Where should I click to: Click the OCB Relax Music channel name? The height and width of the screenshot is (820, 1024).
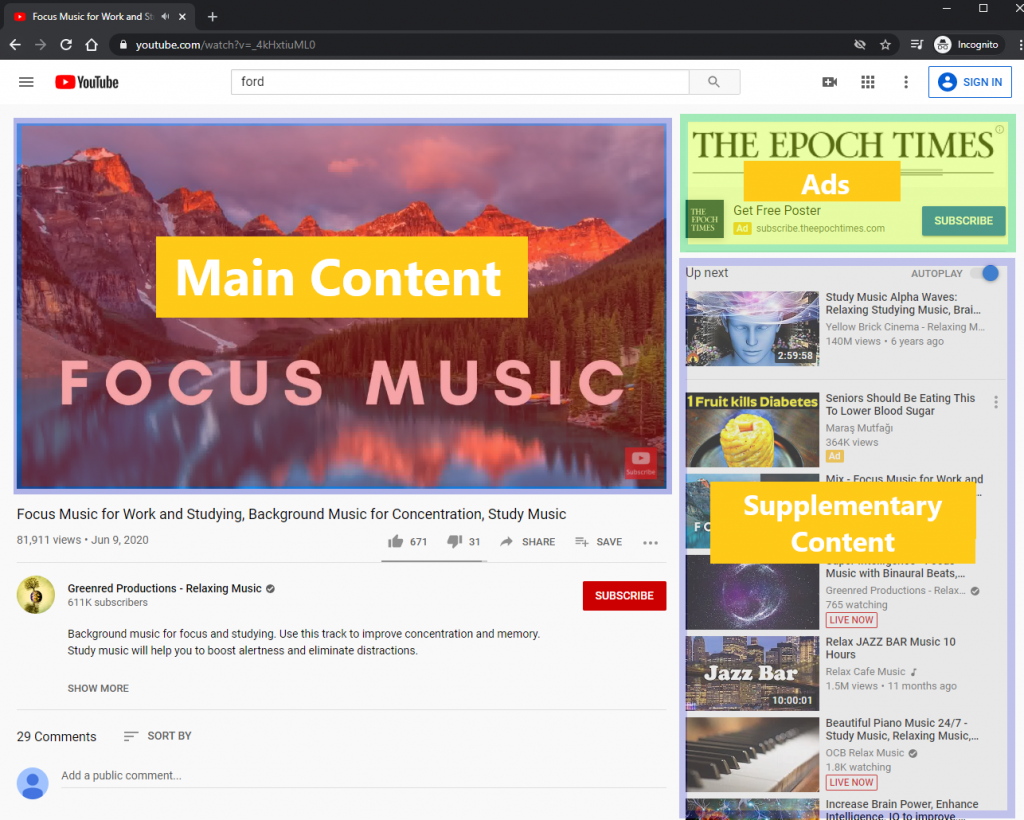point(865,753)
